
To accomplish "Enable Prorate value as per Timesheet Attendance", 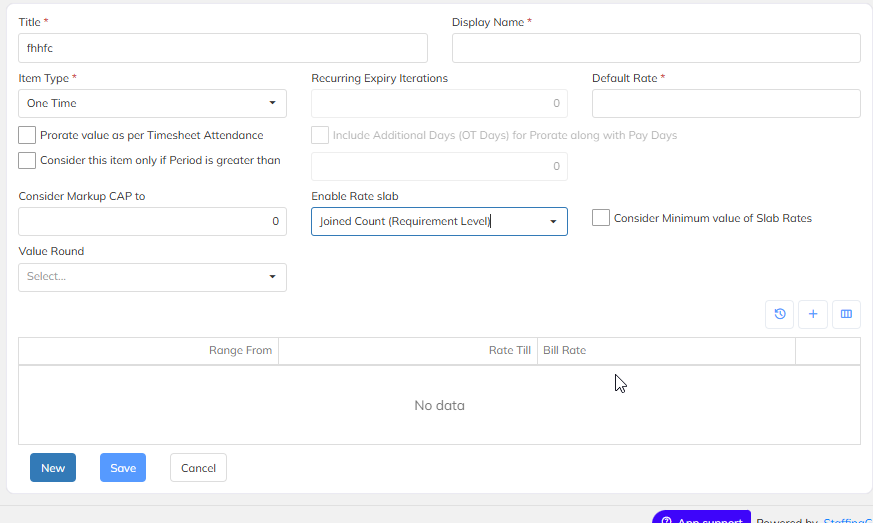I will point(27,135).
